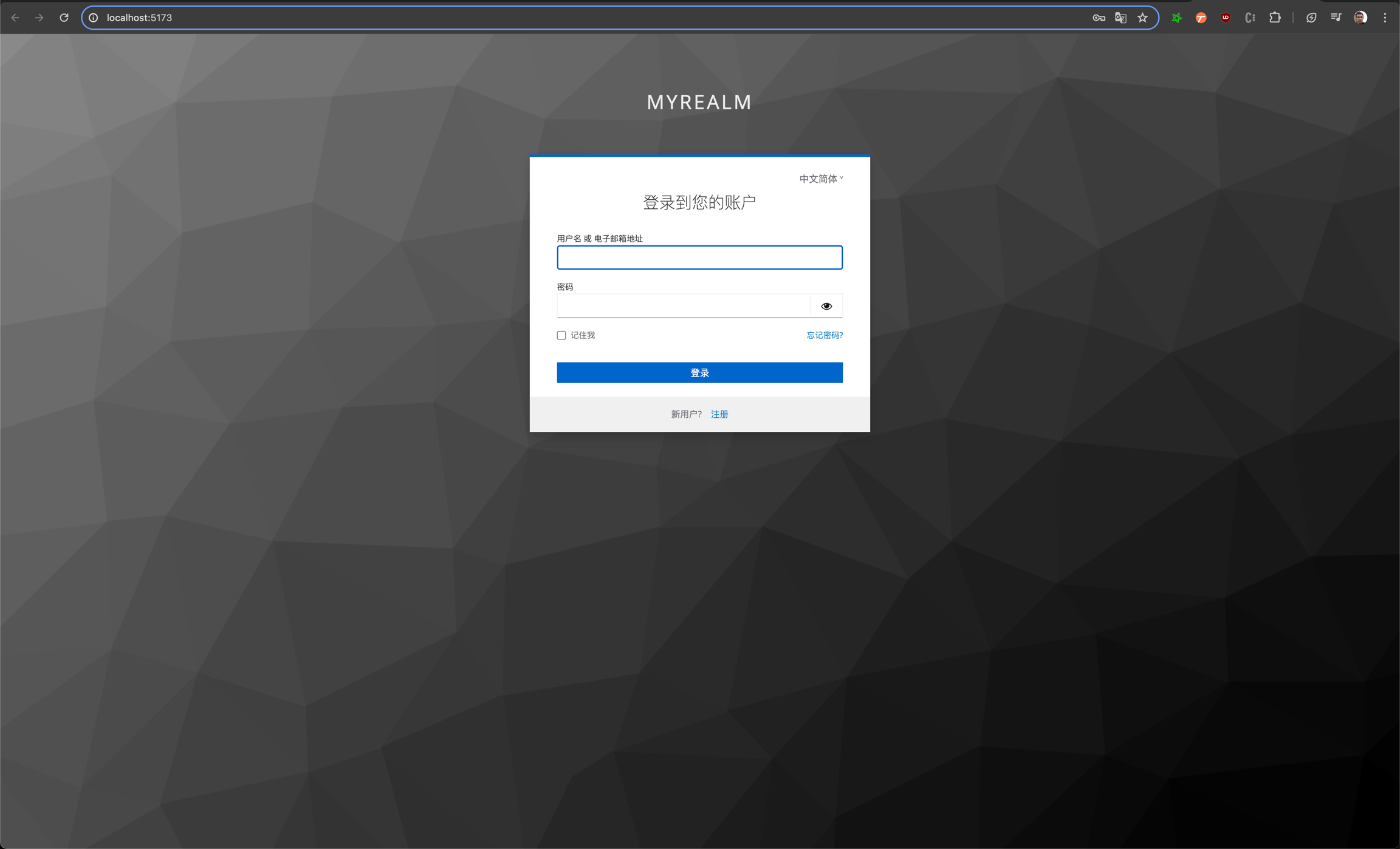
Task: Follow the 忘记密码? link
Action: click(824, 335)
